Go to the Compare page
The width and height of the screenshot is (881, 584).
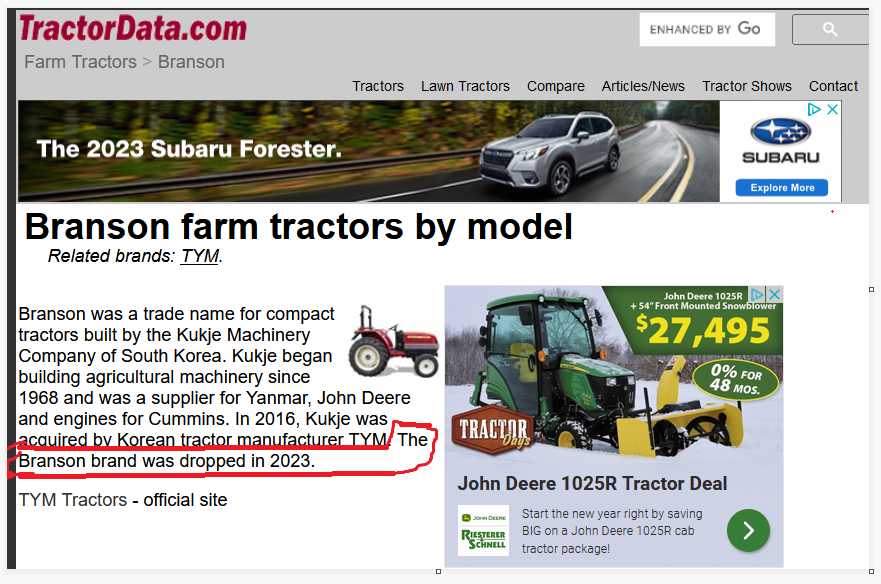click(556, 86)
